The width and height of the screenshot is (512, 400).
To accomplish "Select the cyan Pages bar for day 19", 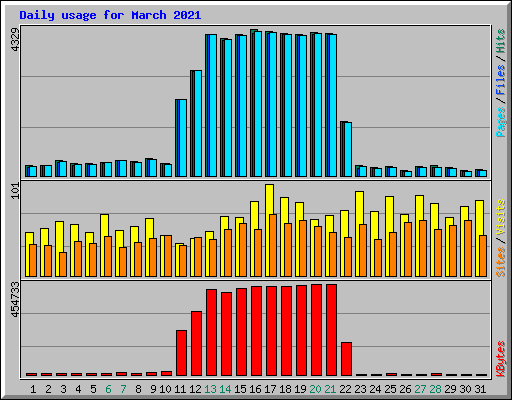I will tap(303, 106).
